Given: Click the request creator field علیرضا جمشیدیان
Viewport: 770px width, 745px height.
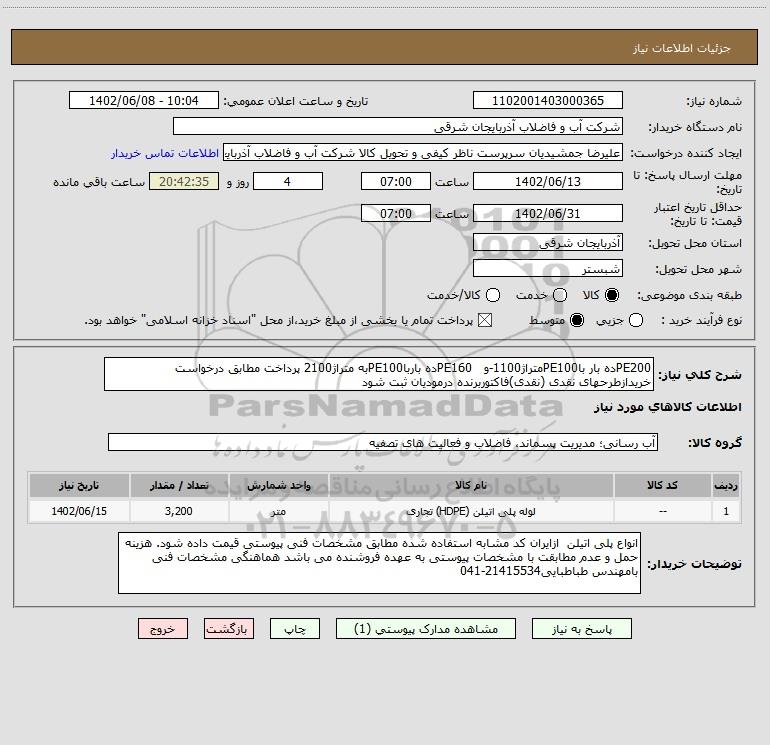Looking at the screenshot, I should pyautogui.click(x=423, y=153).
